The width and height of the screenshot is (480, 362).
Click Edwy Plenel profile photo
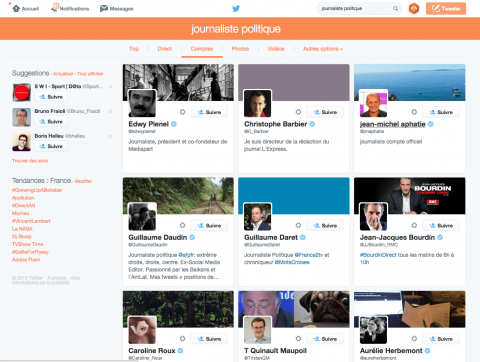[142, 103]
